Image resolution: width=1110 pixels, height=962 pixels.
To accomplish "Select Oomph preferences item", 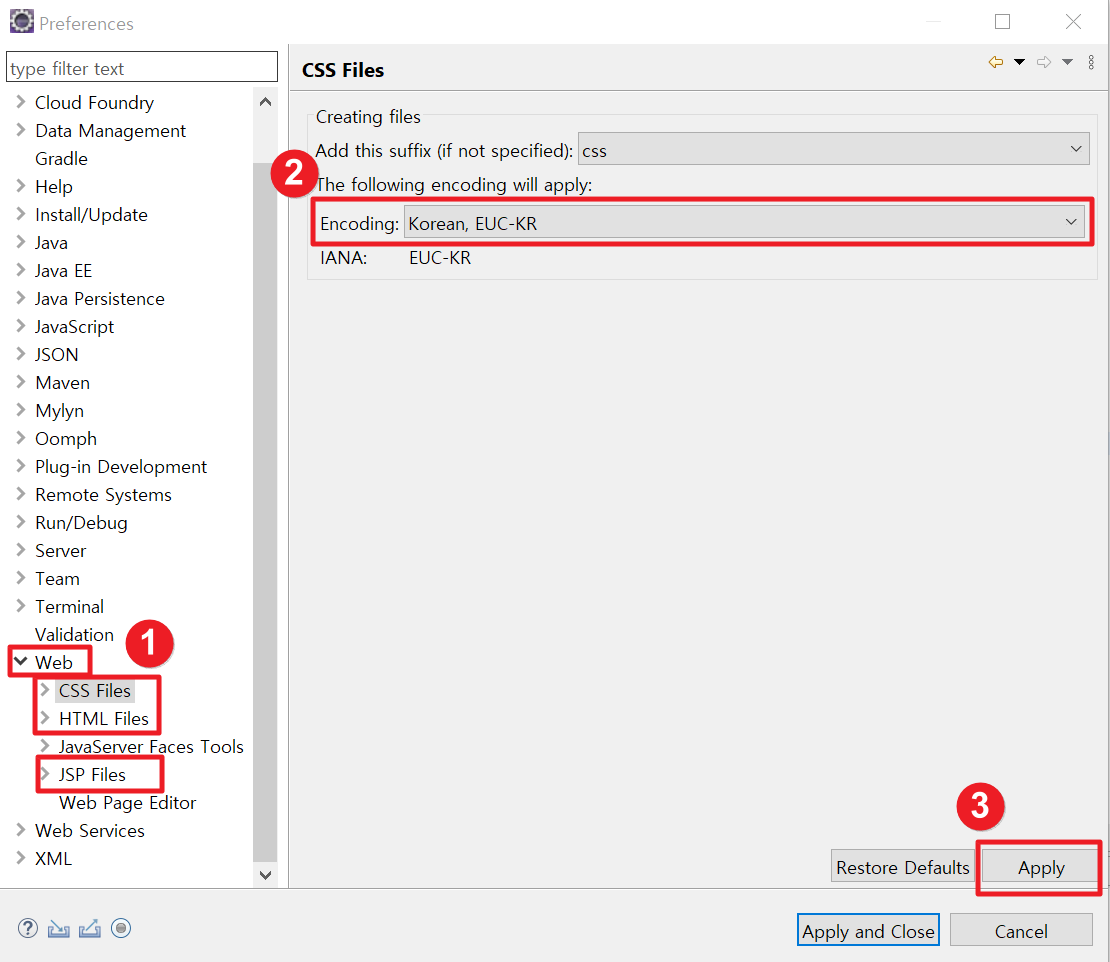I will click(66, 439).
